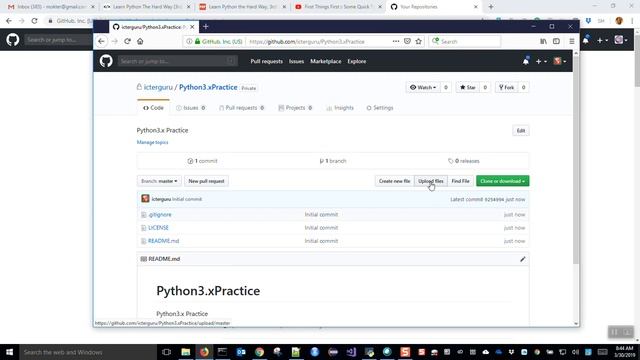This screenshot has width=640, height=360.
Task: Switch to Firefox on taskbar
Action: click(204, 352)
